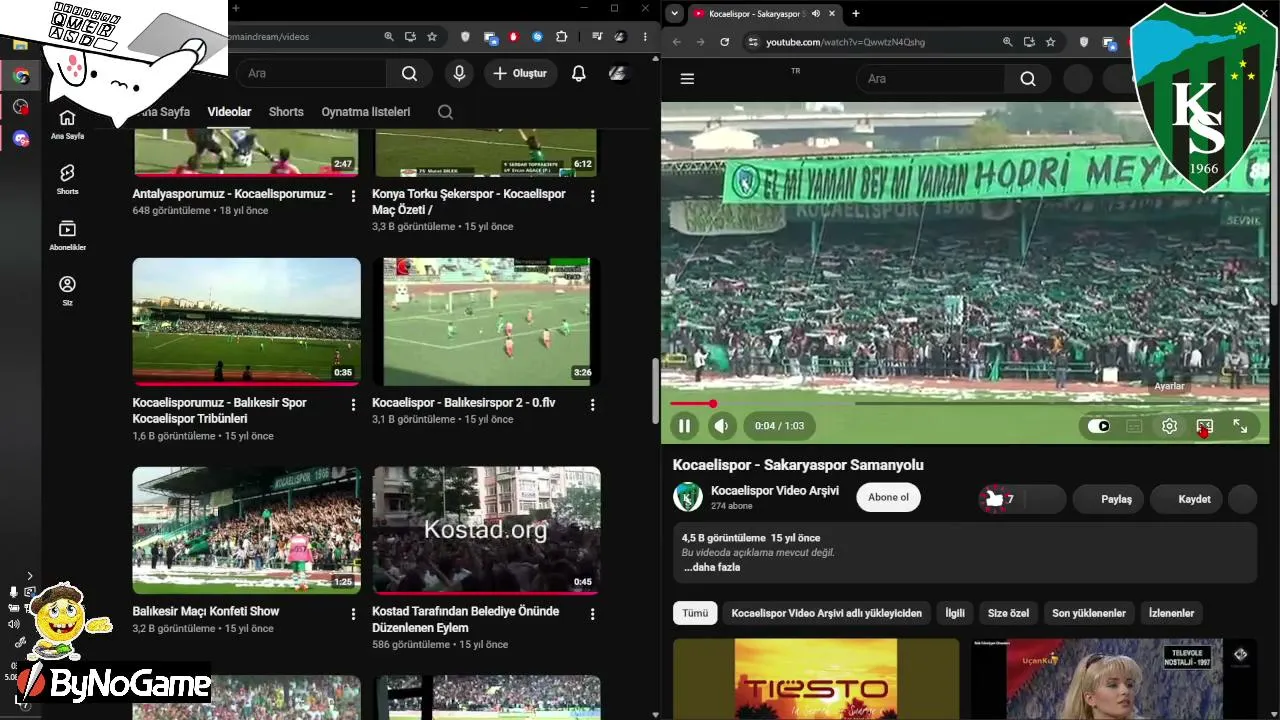Open the video player settings gear
Screen dimensions: 1280x720
coord(1169,426)
